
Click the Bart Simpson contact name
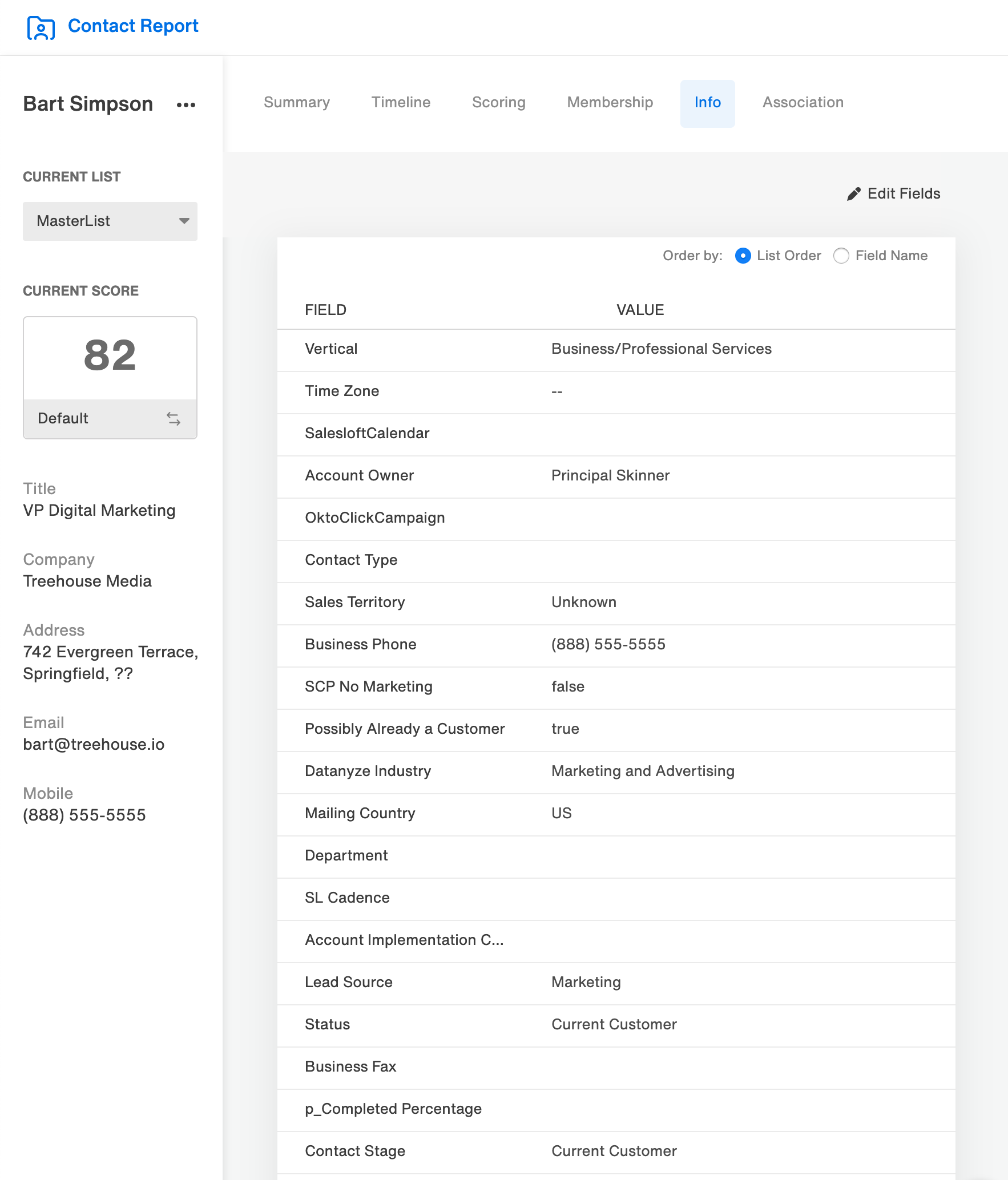point(88,104)
